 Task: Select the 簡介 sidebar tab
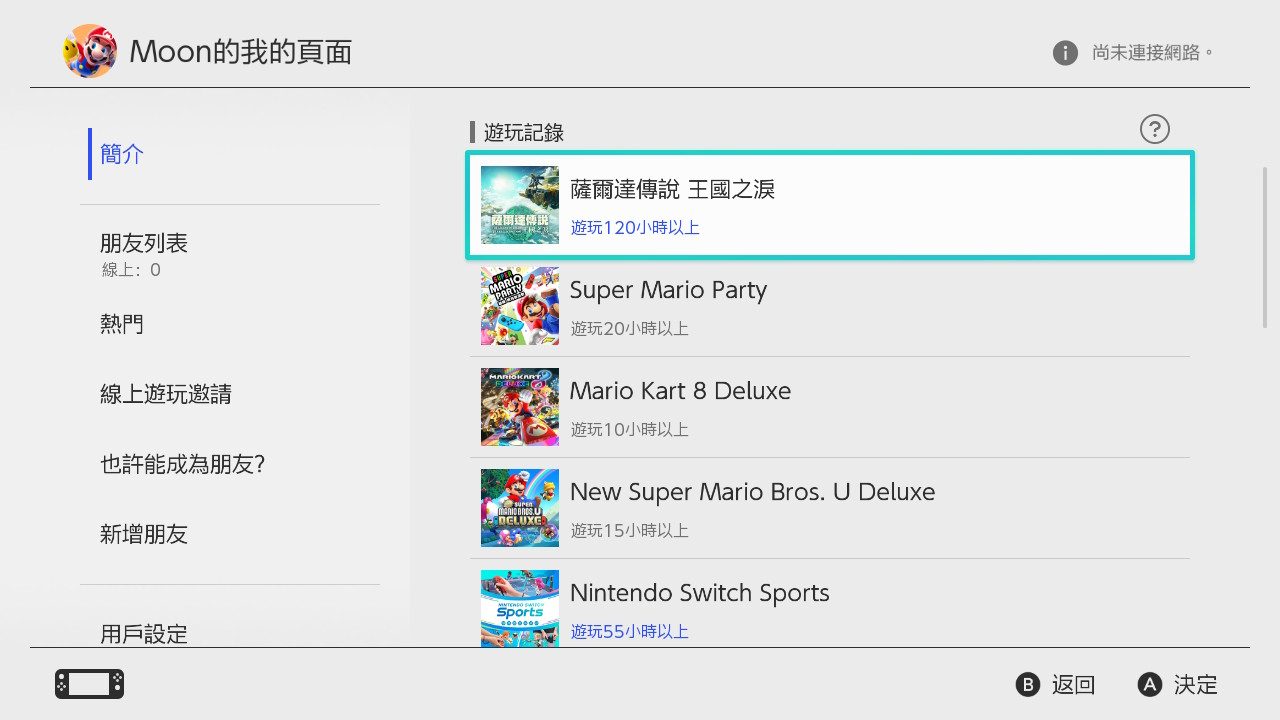coord(123,154)
